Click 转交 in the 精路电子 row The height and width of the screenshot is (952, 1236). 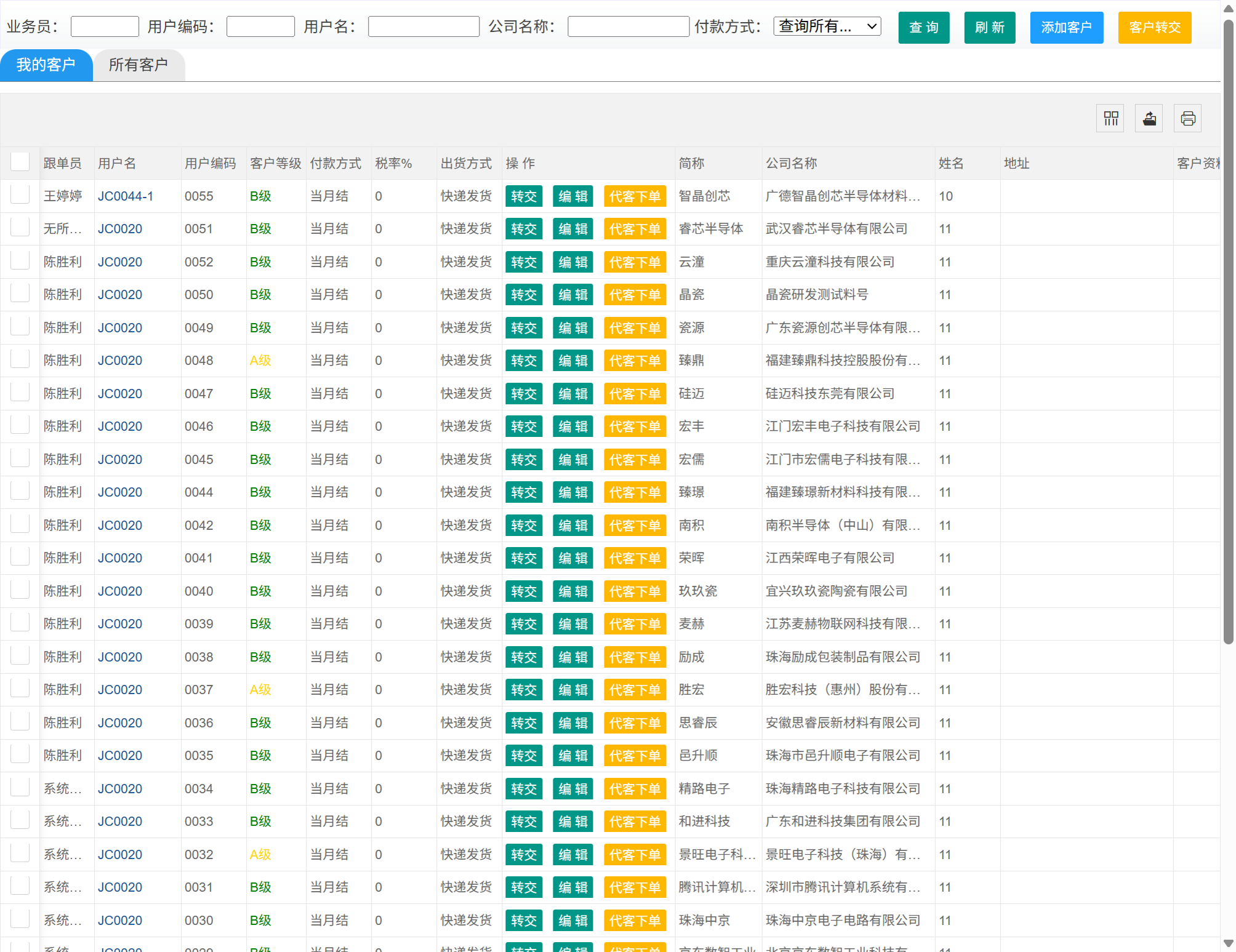[524, 789]
